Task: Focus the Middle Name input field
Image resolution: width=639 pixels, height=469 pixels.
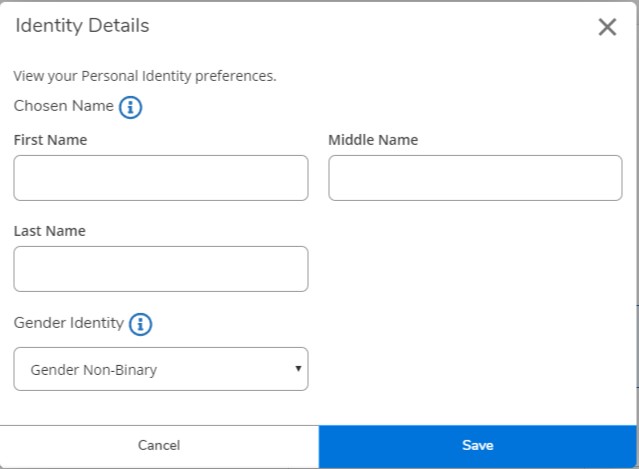Action: 475,178
